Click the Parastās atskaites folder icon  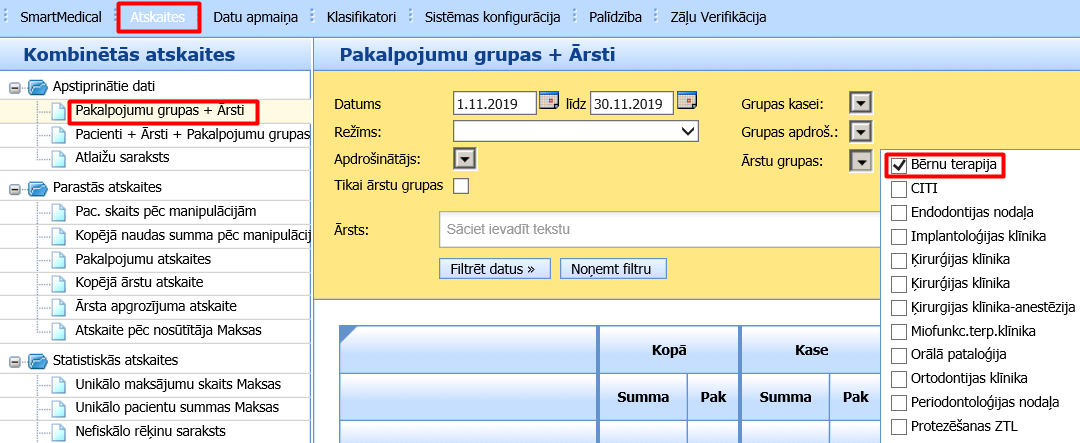[38, 187]
